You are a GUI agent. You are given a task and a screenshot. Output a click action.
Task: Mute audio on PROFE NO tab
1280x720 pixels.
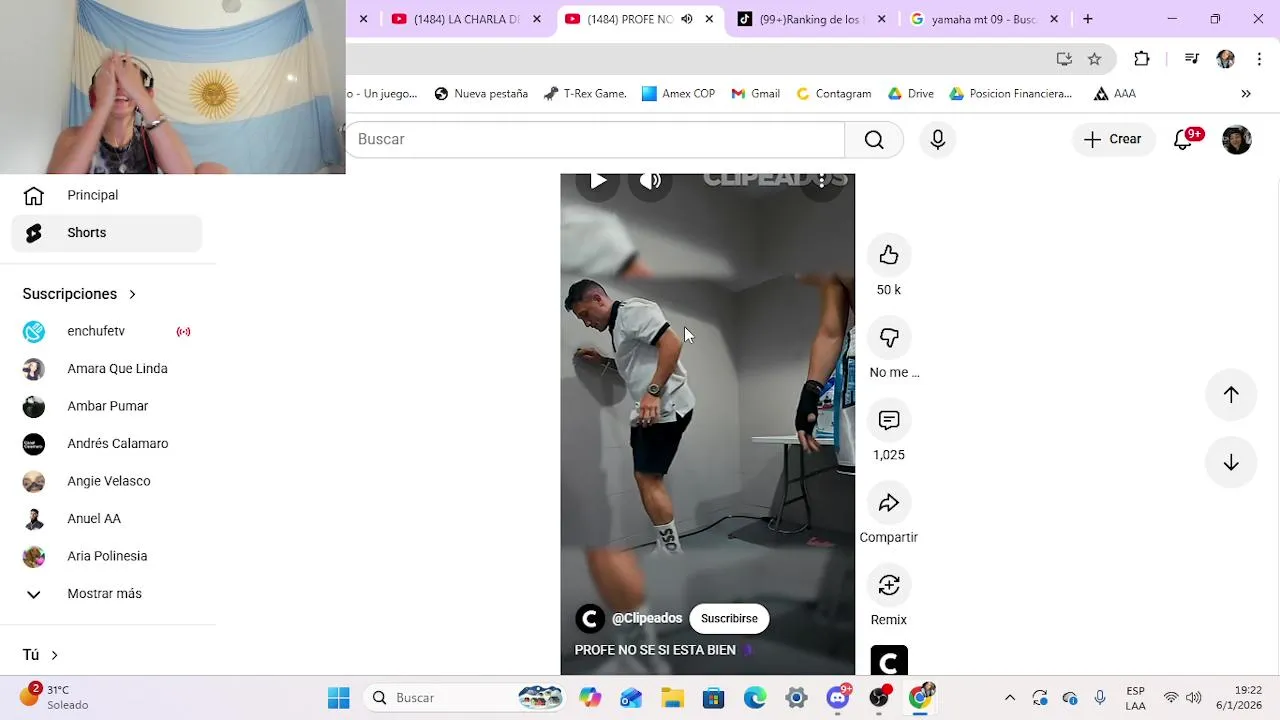[x=686, y=19]
